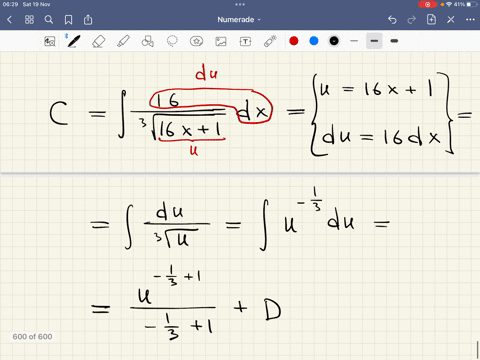Select the Text box tool

pyautogui.click(x=245, y=41)
